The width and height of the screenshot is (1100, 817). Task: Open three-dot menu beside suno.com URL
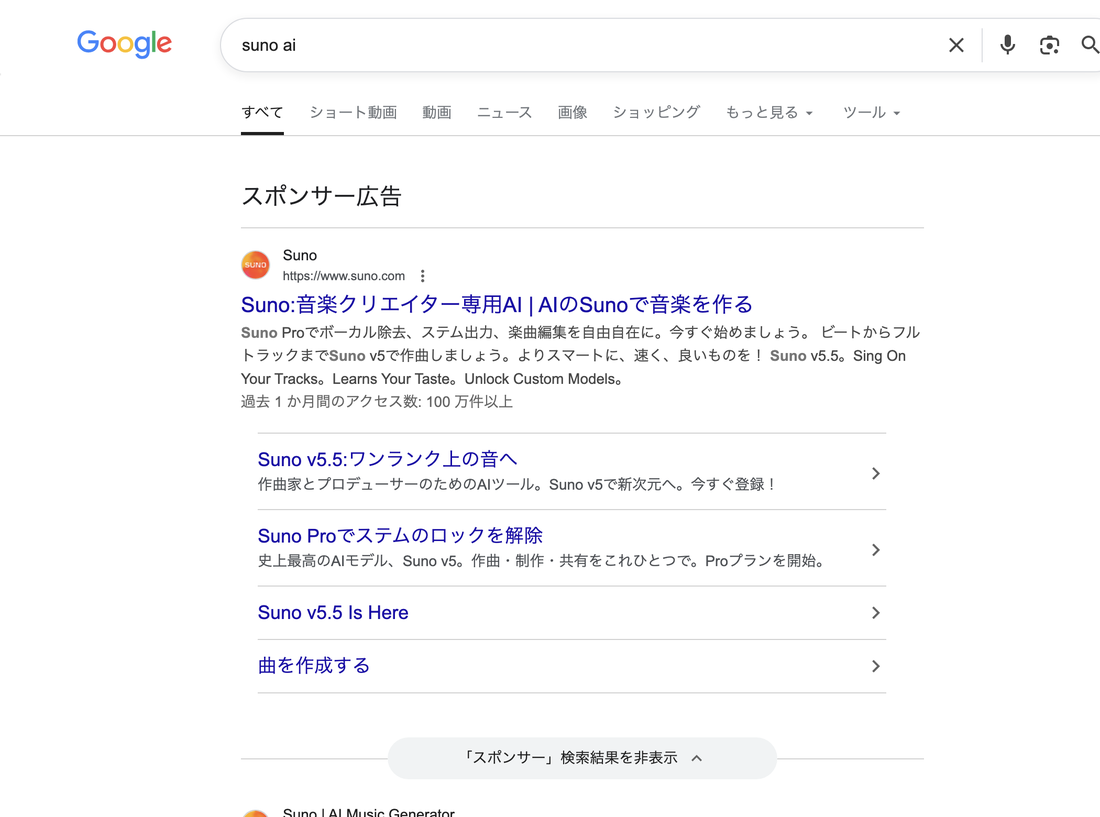(422, 276)
